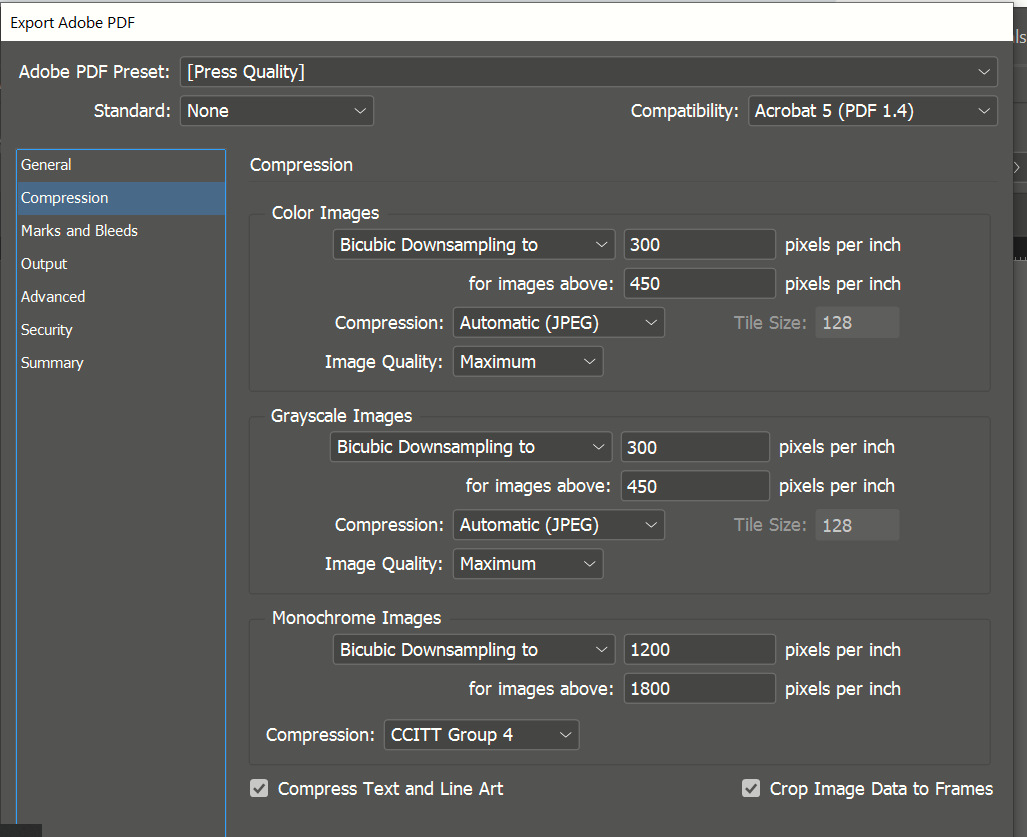Open Color Images Compression dropdown
The height and width of the screenshot is (837, 1027).
pos(558,323)
